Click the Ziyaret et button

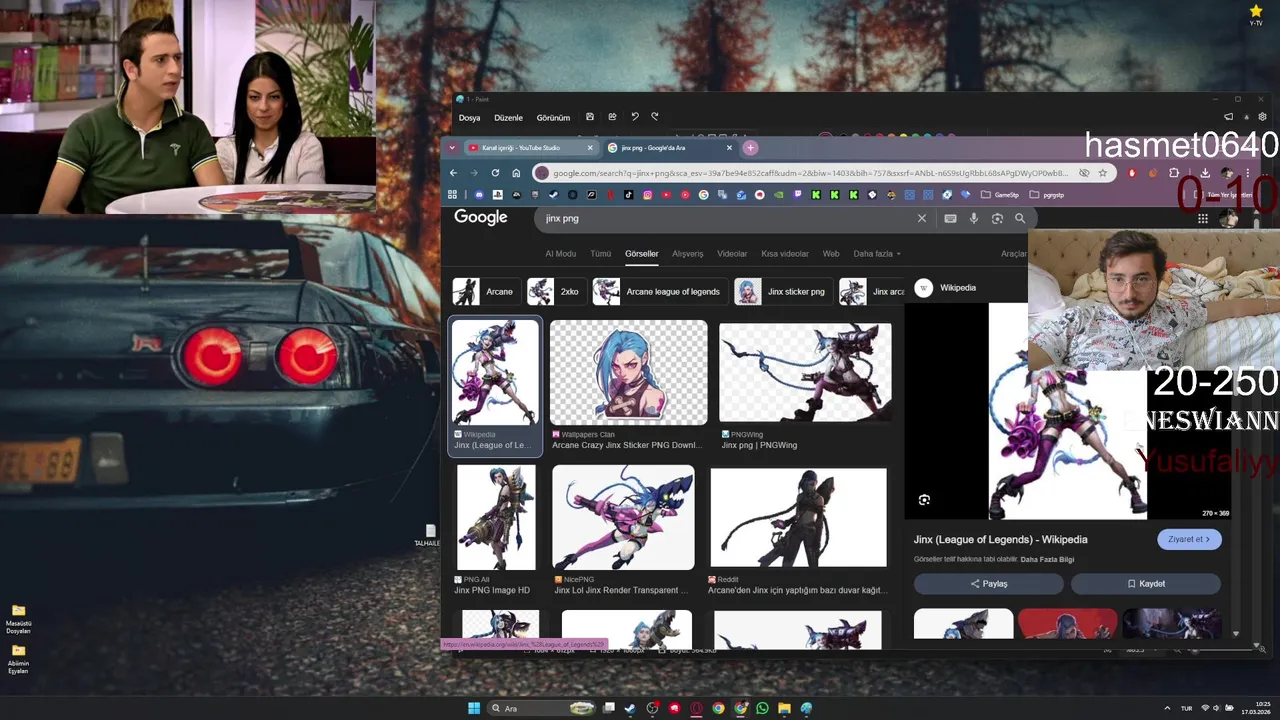coord(1189,540)
